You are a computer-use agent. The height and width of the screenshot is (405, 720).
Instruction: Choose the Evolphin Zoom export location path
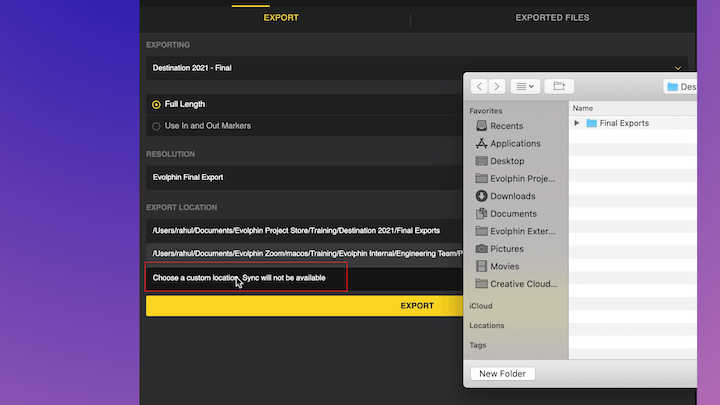(304, 253)
